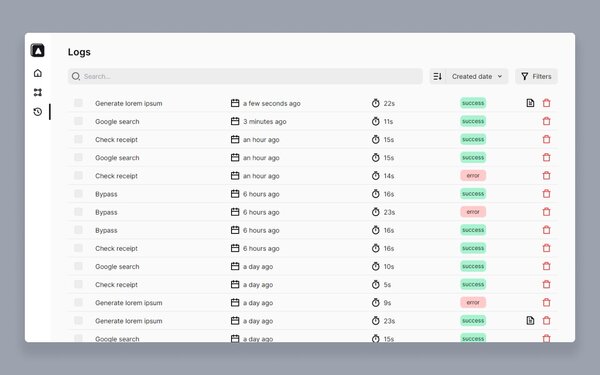Select the checkbox for Check receipt 6 hours ago

coord(78,248)
